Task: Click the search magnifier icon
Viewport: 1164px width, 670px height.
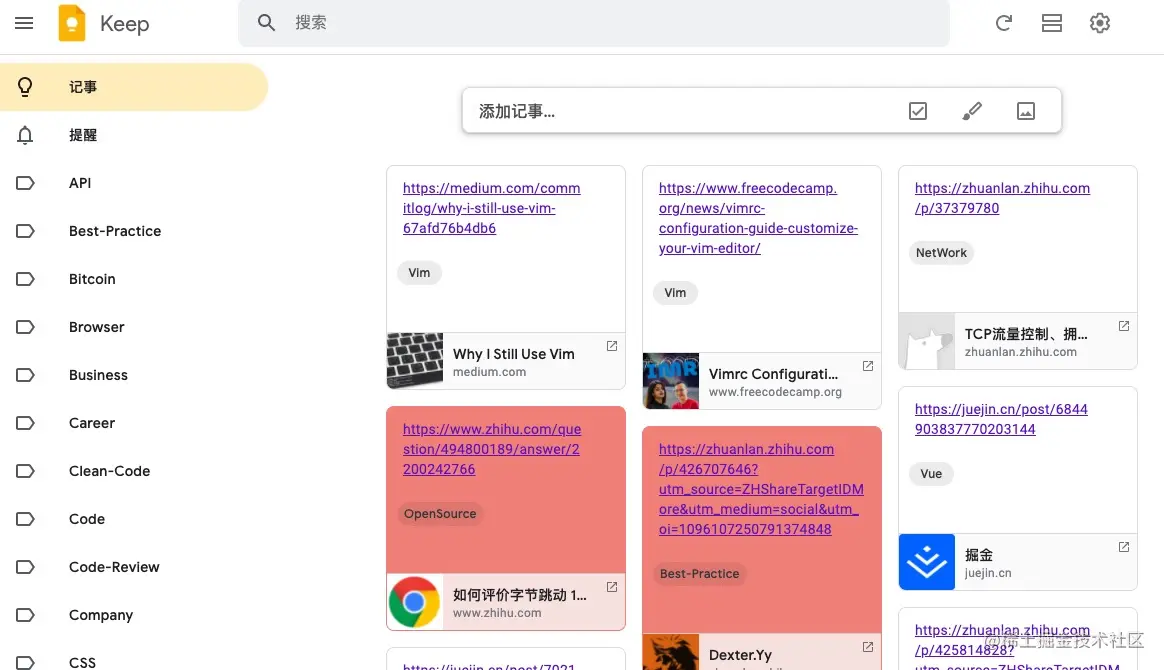Action: point(267,23)
